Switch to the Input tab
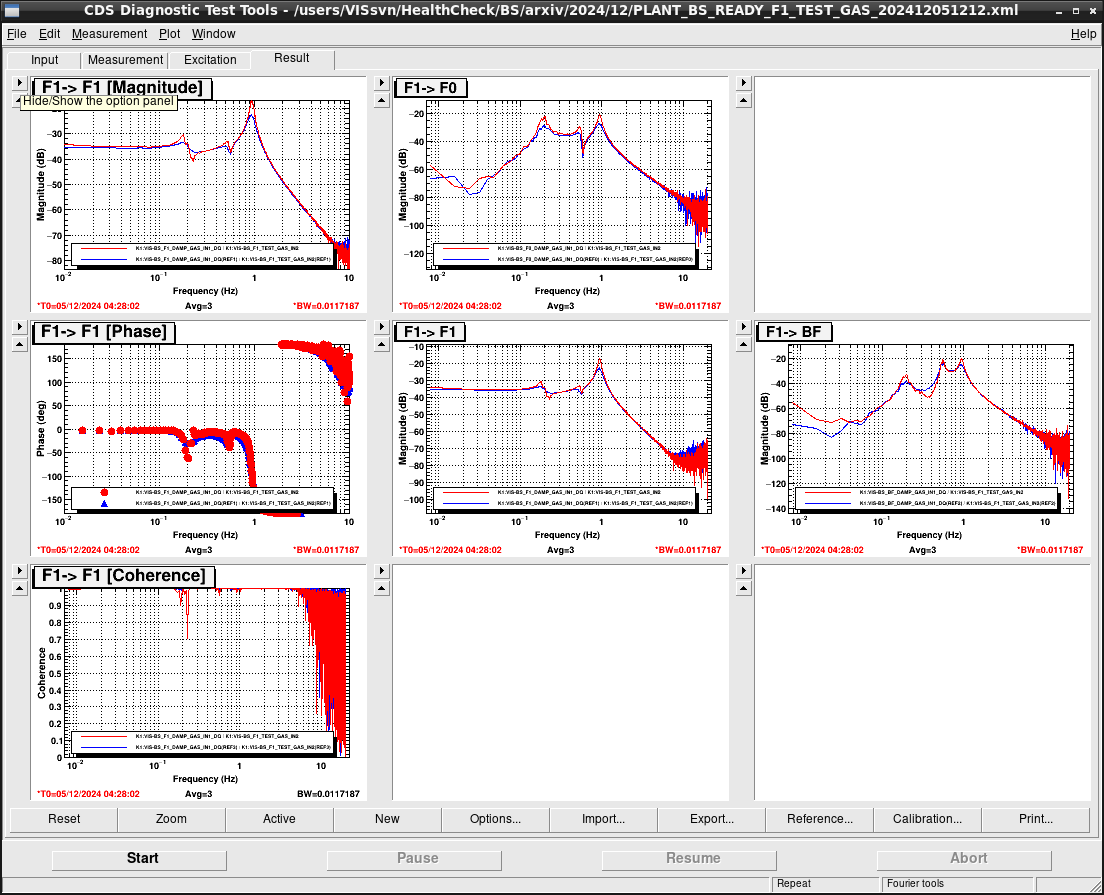1104x895 pixels. click(44, 60)
